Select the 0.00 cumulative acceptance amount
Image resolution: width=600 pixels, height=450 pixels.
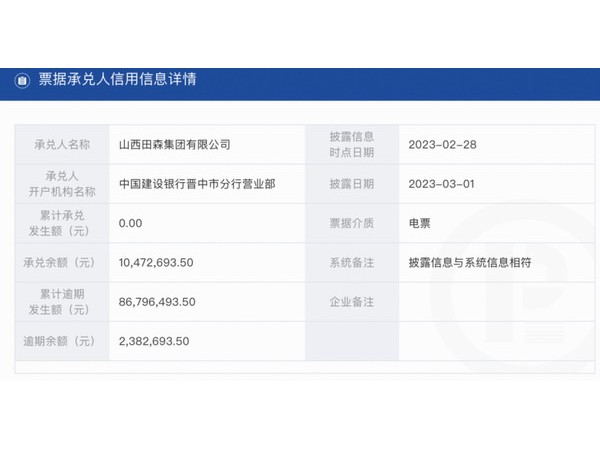coord(131,223)
